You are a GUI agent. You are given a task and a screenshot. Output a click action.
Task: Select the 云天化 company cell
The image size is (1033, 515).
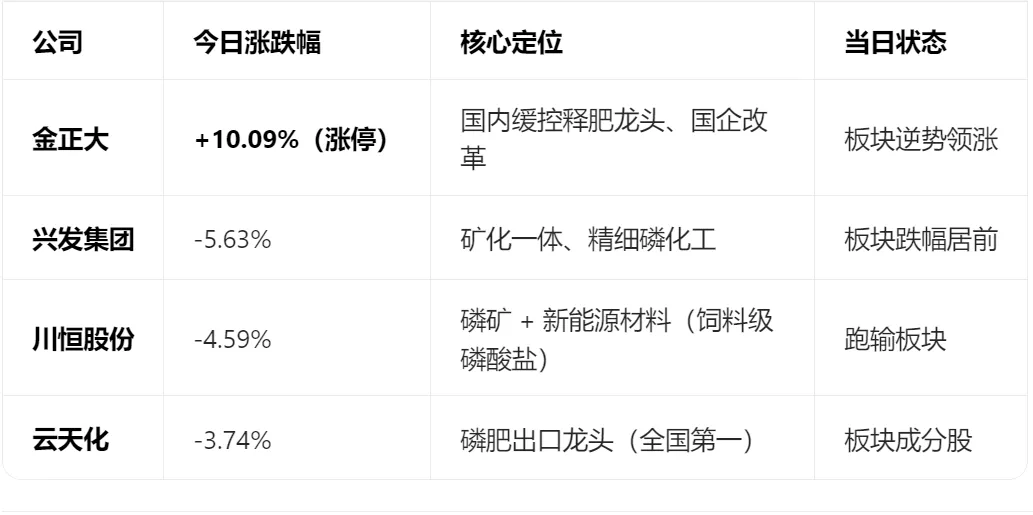[x=70, y=440]
